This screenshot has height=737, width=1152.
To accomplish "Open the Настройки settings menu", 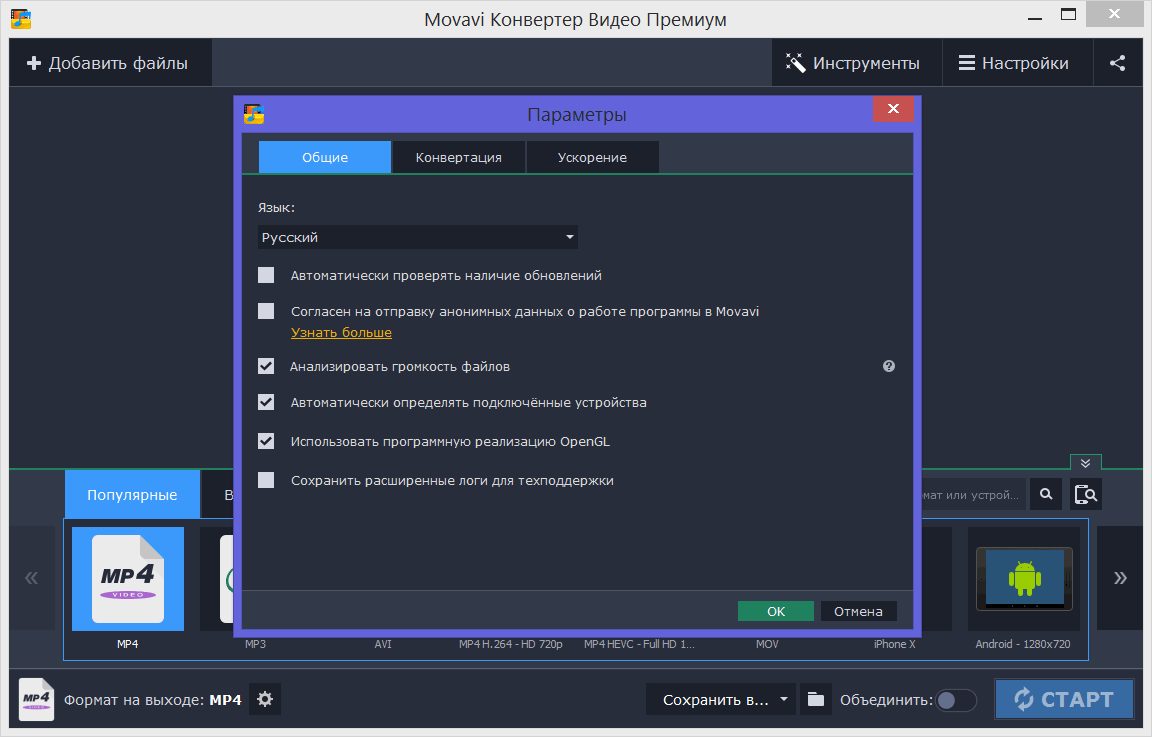I will [x=1018, y=63].
